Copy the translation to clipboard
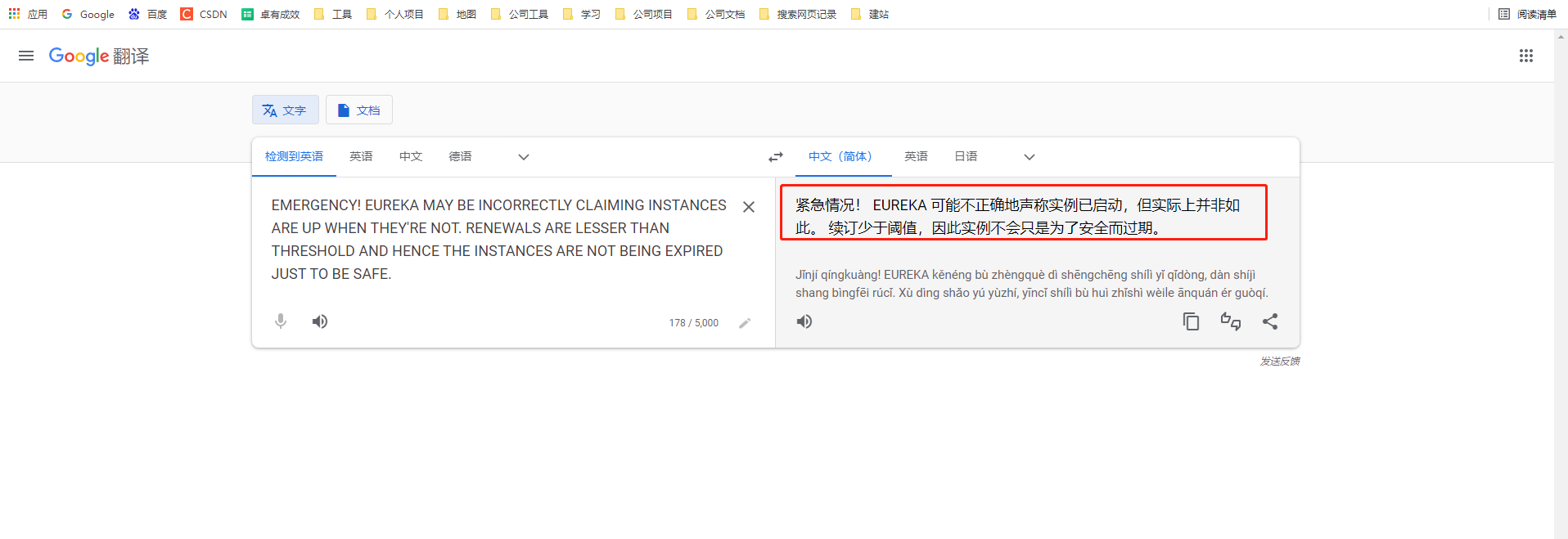Screen dimensions: 1568x539 click(x=1192, y=321)
